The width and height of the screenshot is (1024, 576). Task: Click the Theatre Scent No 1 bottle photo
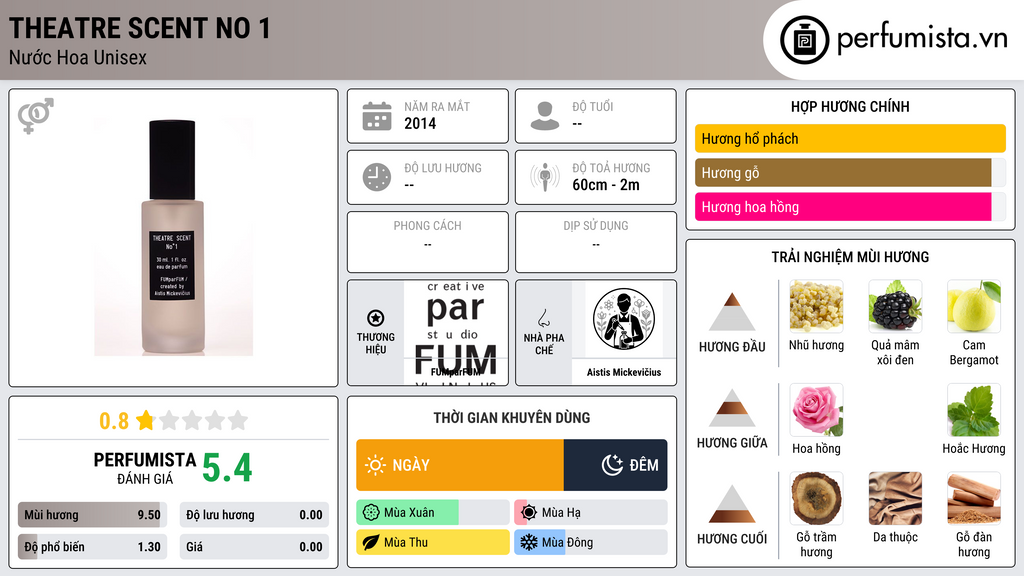point(173,237)
